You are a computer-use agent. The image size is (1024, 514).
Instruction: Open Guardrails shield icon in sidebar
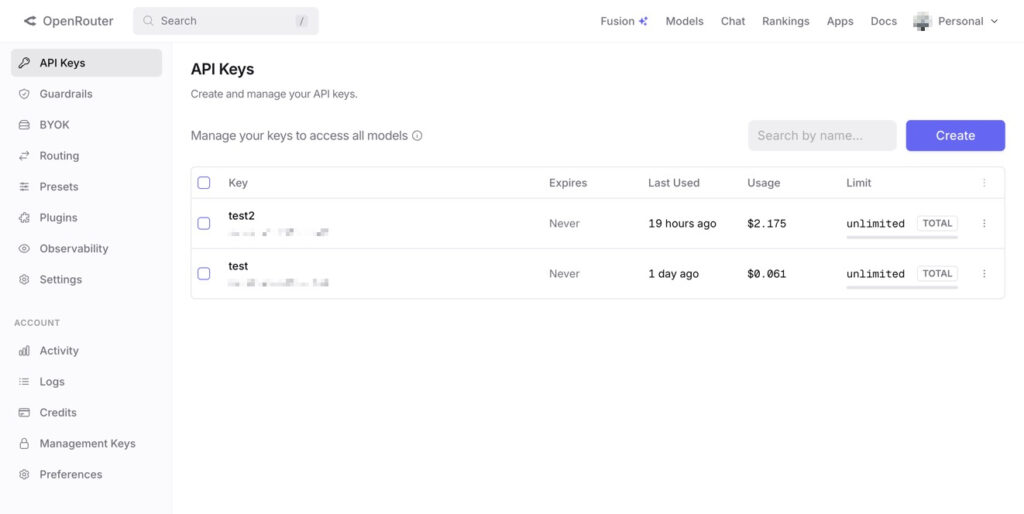25,94
